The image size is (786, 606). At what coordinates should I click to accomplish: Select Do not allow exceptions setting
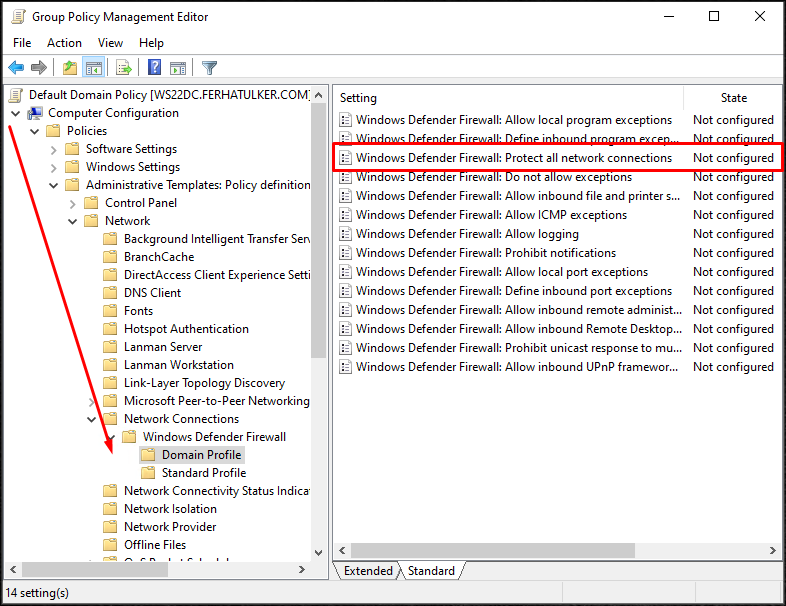pos(556,177)
